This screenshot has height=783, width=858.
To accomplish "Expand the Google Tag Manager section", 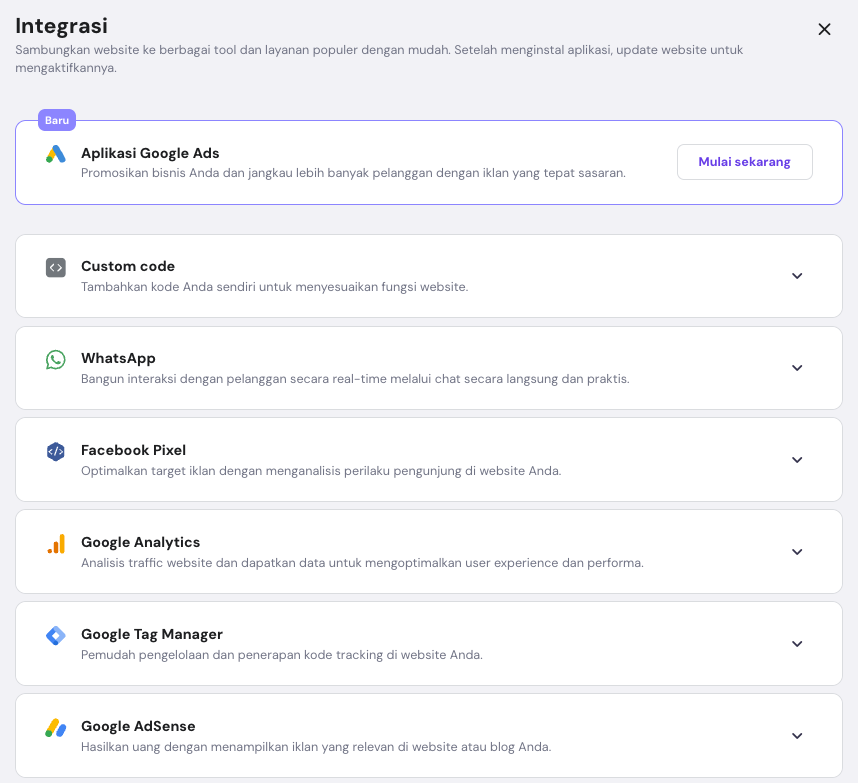I will tap(797, 644).
